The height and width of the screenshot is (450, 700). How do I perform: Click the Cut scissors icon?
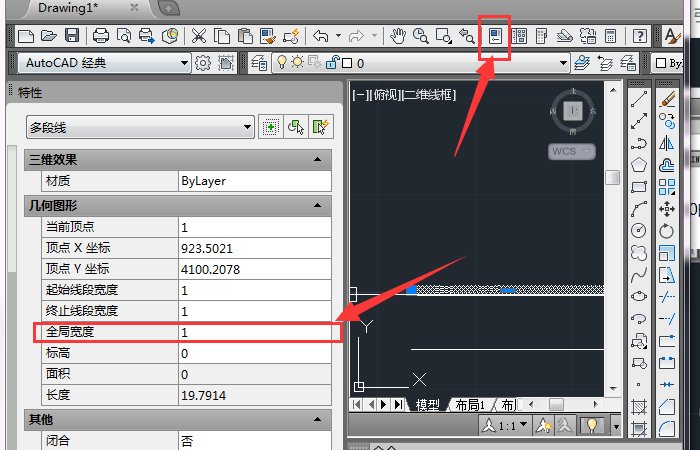[198, 36]
